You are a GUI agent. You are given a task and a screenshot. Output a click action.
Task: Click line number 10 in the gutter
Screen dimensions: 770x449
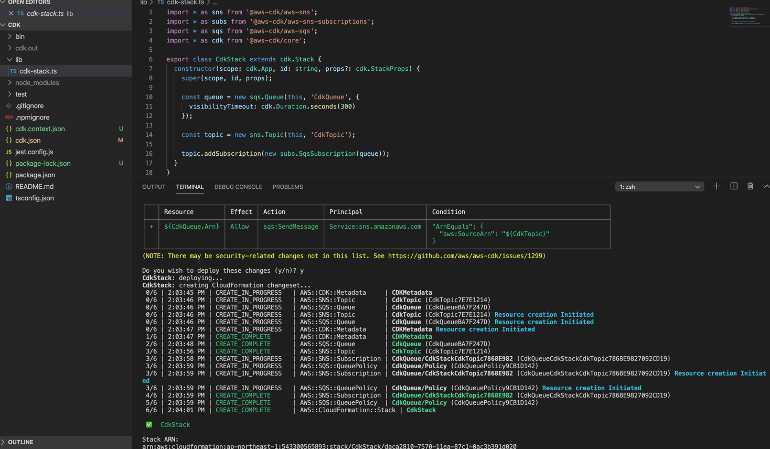point(149,97)
